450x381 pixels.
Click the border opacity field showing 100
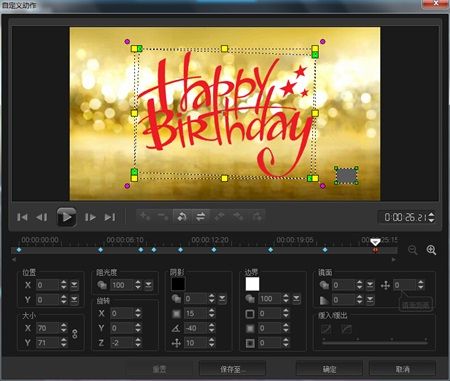click(270, 299)
